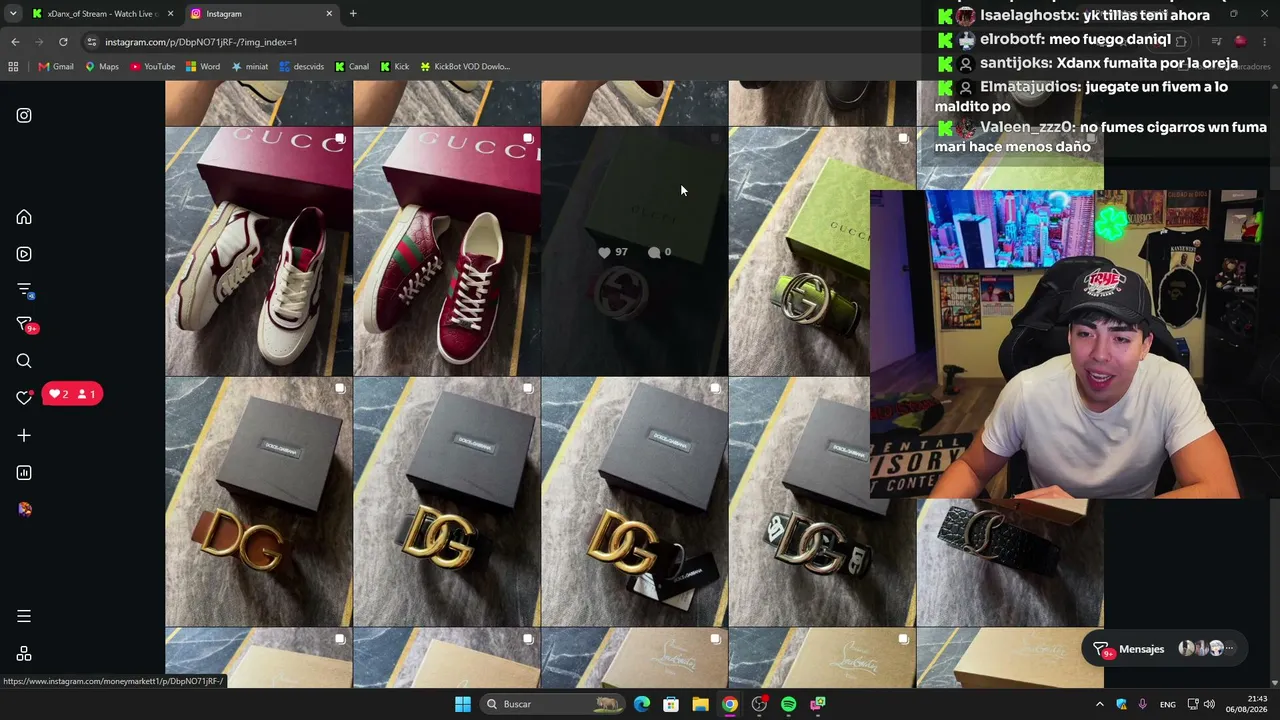This screenshot has width=1280, height=720.
Task: Show hidden system tray icons
Action: pyautogui.click(x=1099, y=704)
